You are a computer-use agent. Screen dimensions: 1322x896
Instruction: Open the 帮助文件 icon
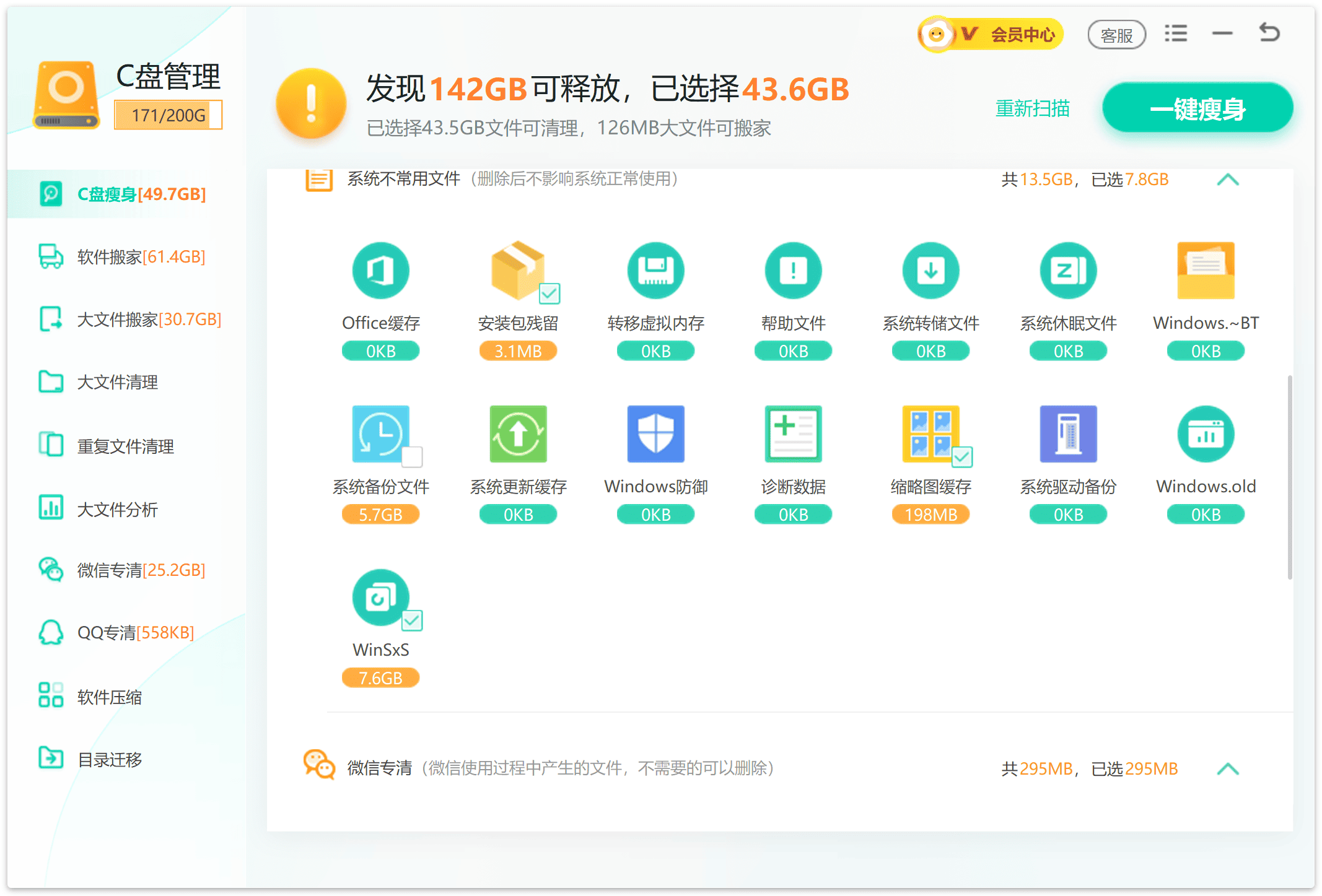793,270
